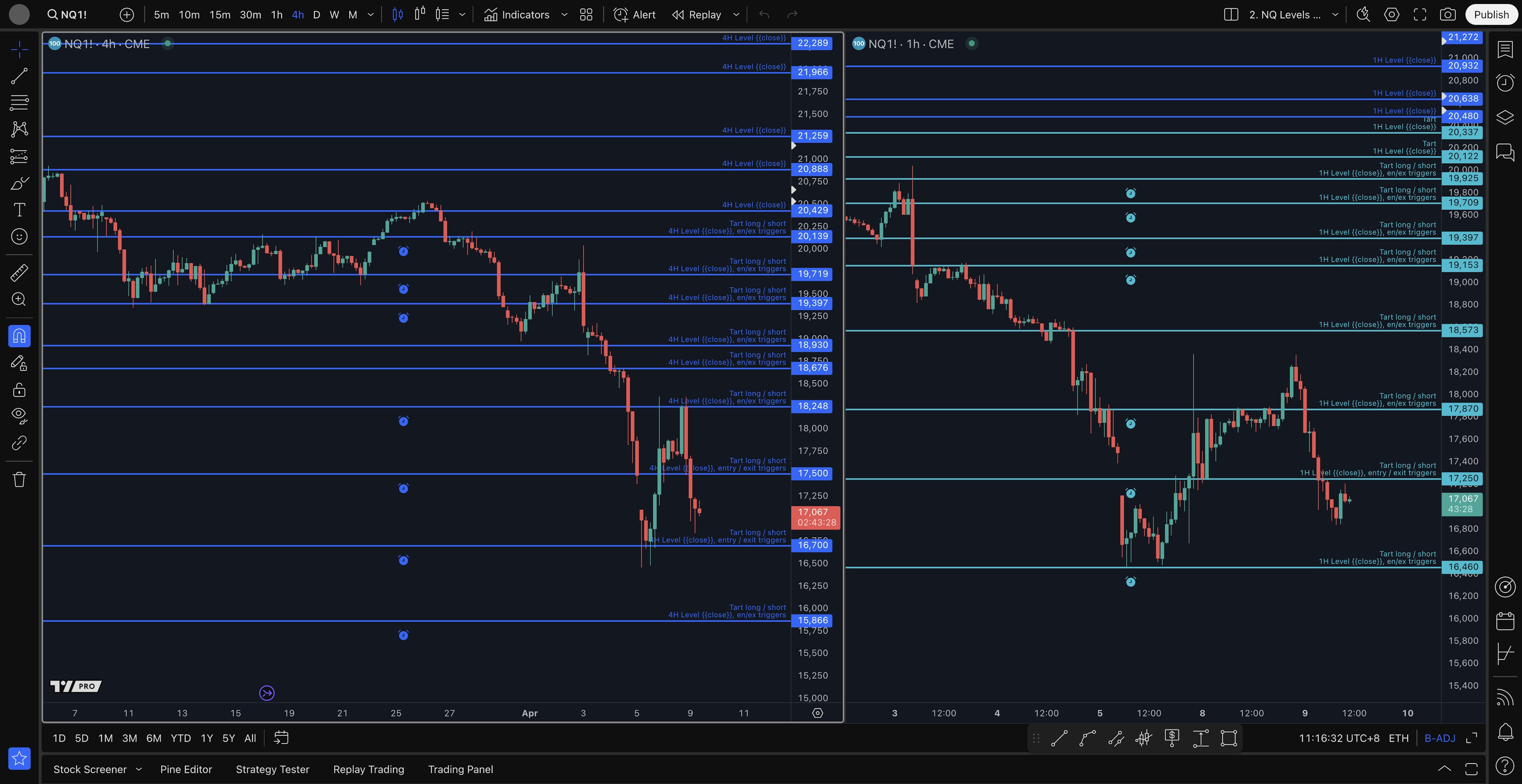Click the Publish button
Image resolution: width=1522 pixels, height=784 pixels.
click(x=1491, y=15)
